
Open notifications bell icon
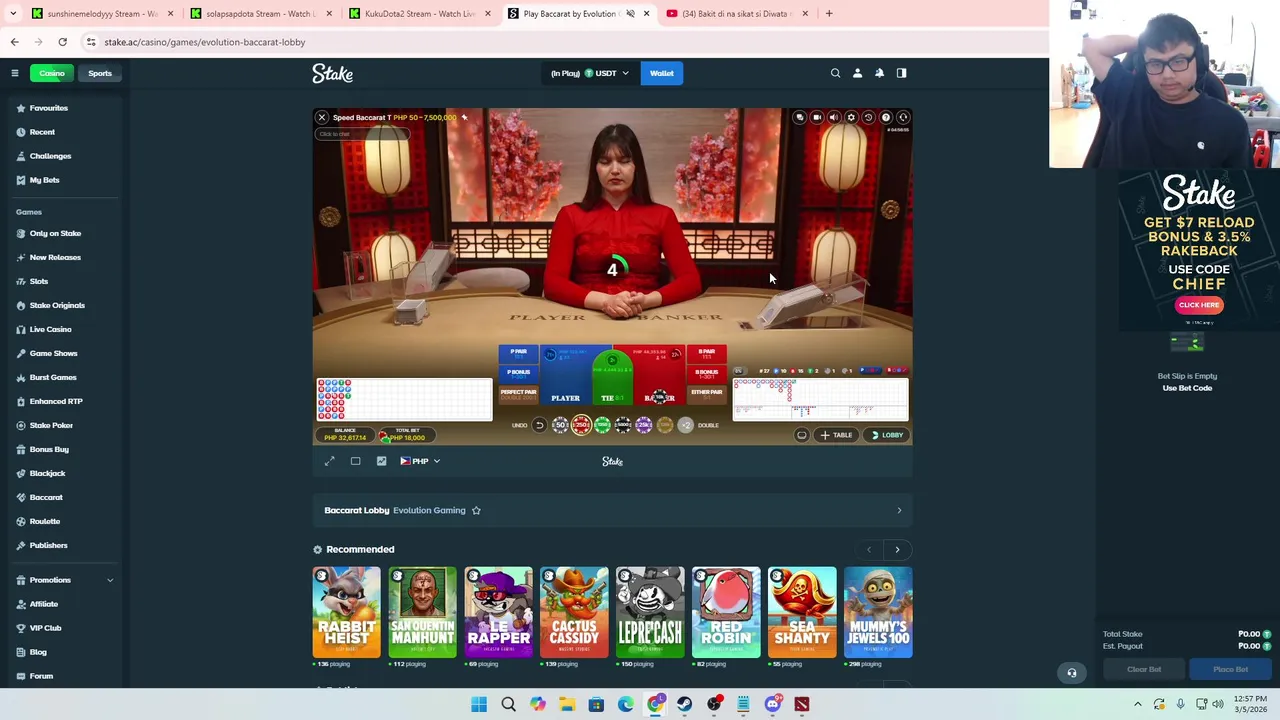pos(879,73)
